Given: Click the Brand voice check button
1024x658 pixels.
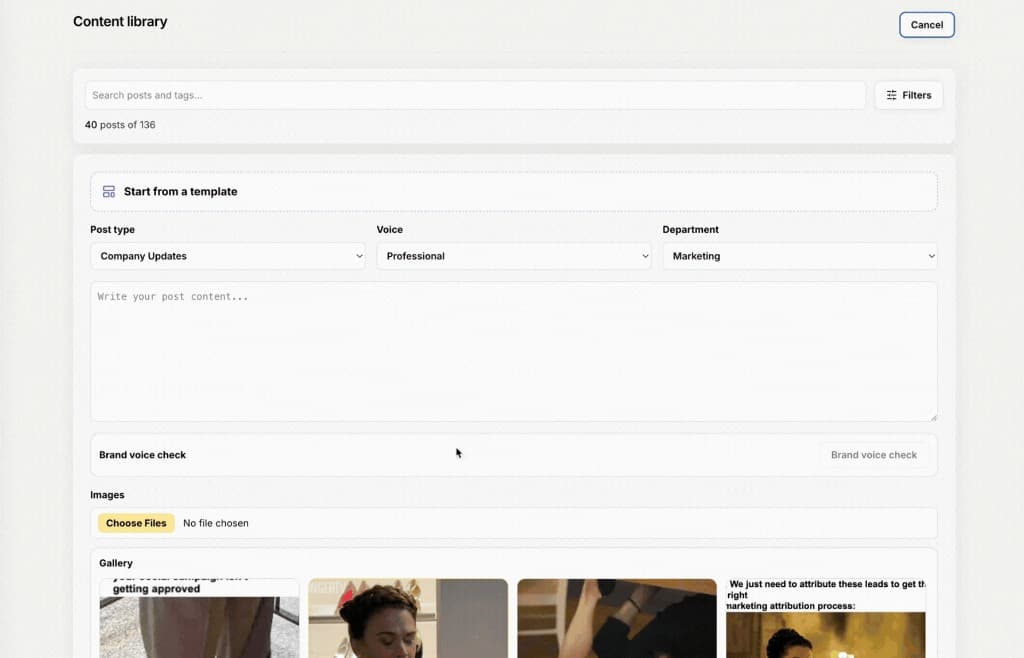Looking at the screenshot, I should click(874, 455).
